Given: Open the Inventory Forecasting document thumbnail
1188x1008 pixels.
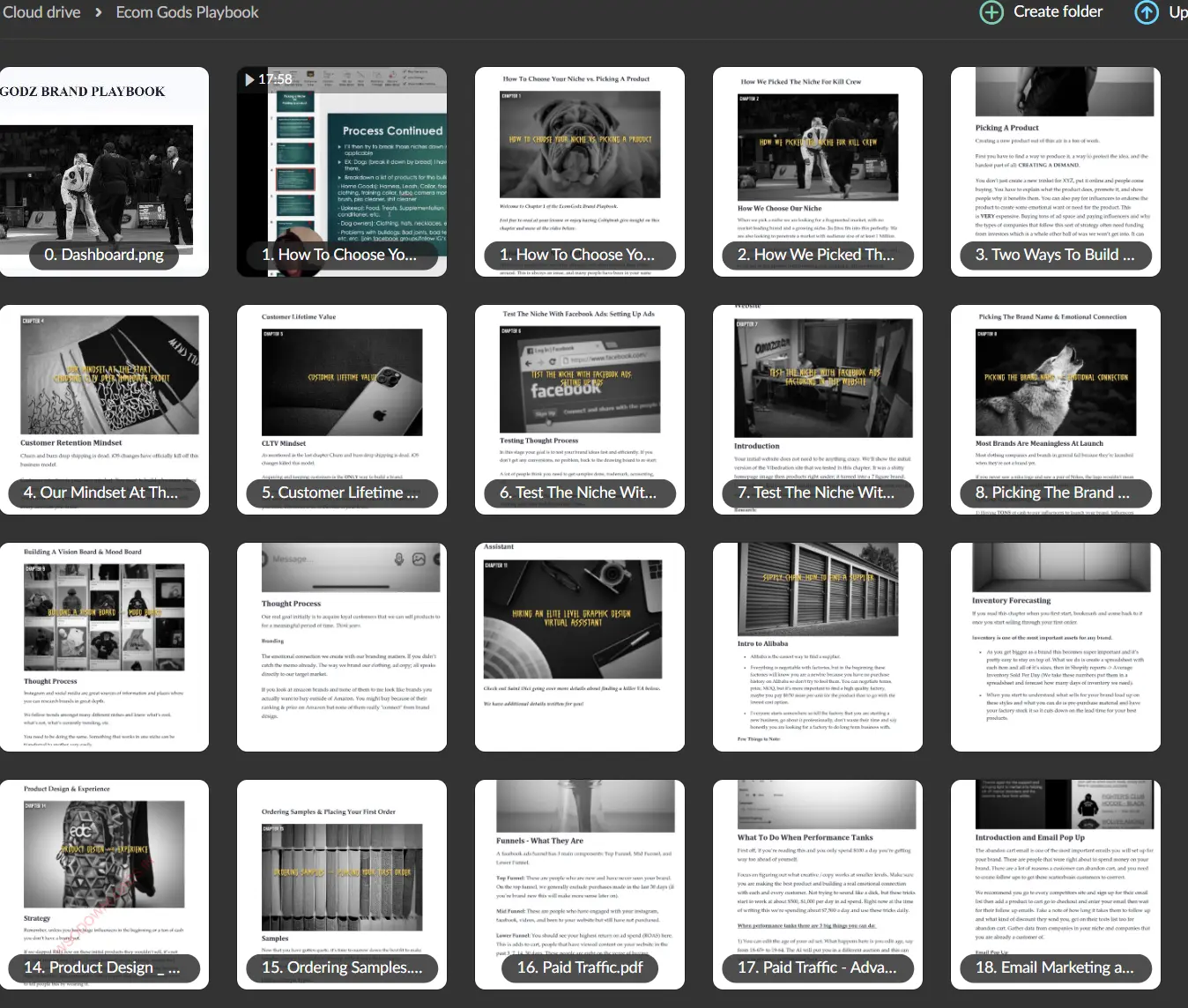Looking at the screenshot, I should click(x=1056, y=648).
